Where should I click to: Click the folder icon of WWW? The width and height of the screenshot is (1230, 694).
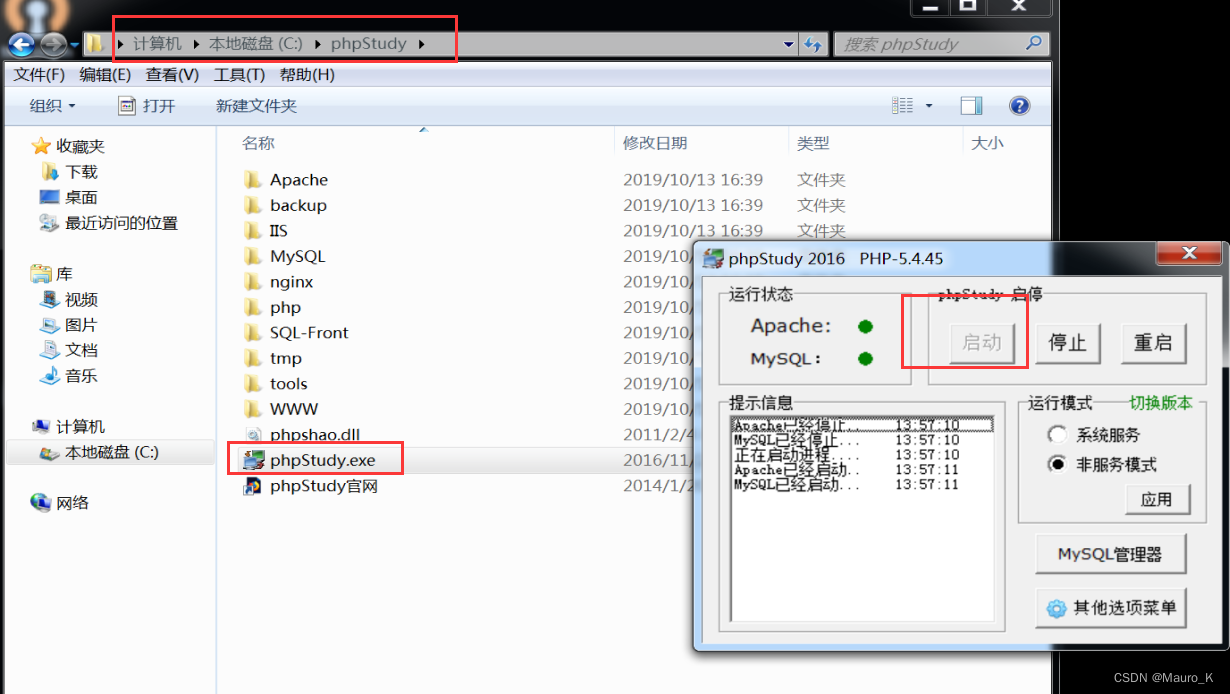(x=252, y=409)
